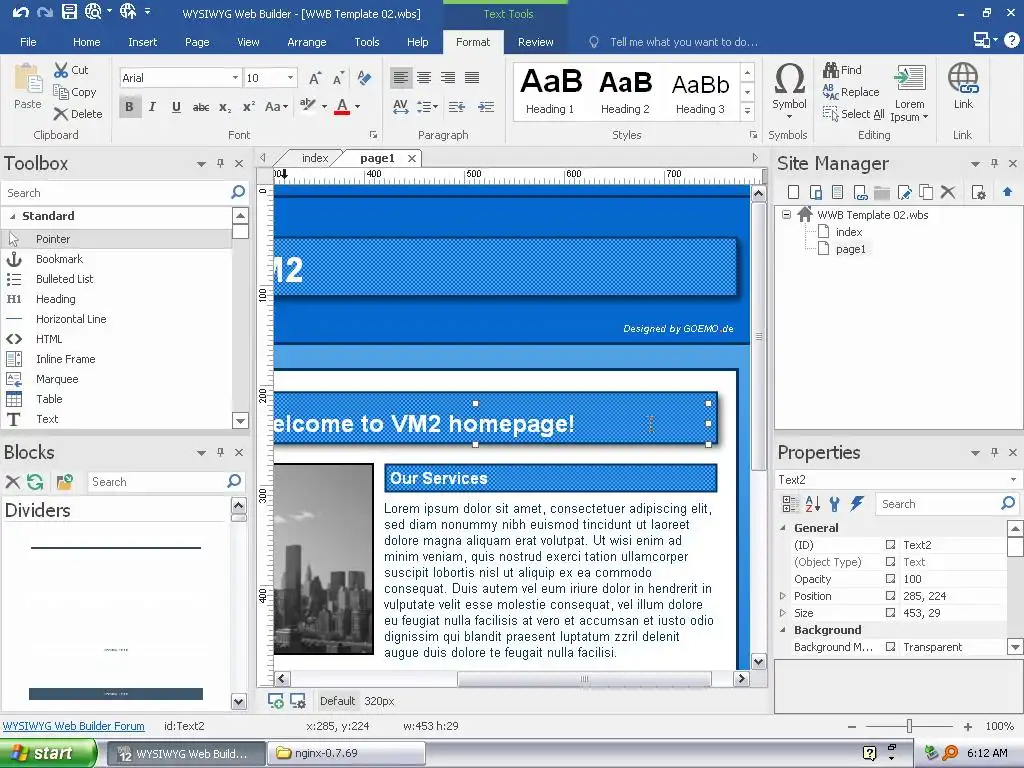
Task: Click the zoom slider handle in status bar
Action: click(909, 726)
